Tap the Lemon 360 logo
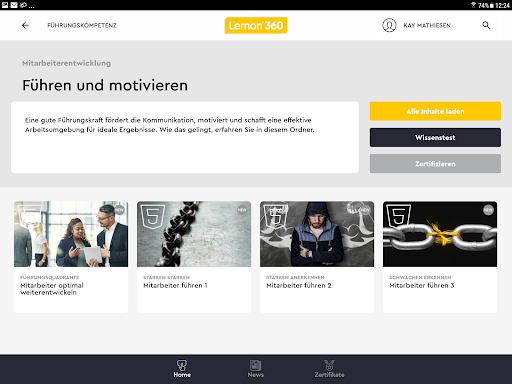This screenshot has height=384, width=512. [256, 25]
